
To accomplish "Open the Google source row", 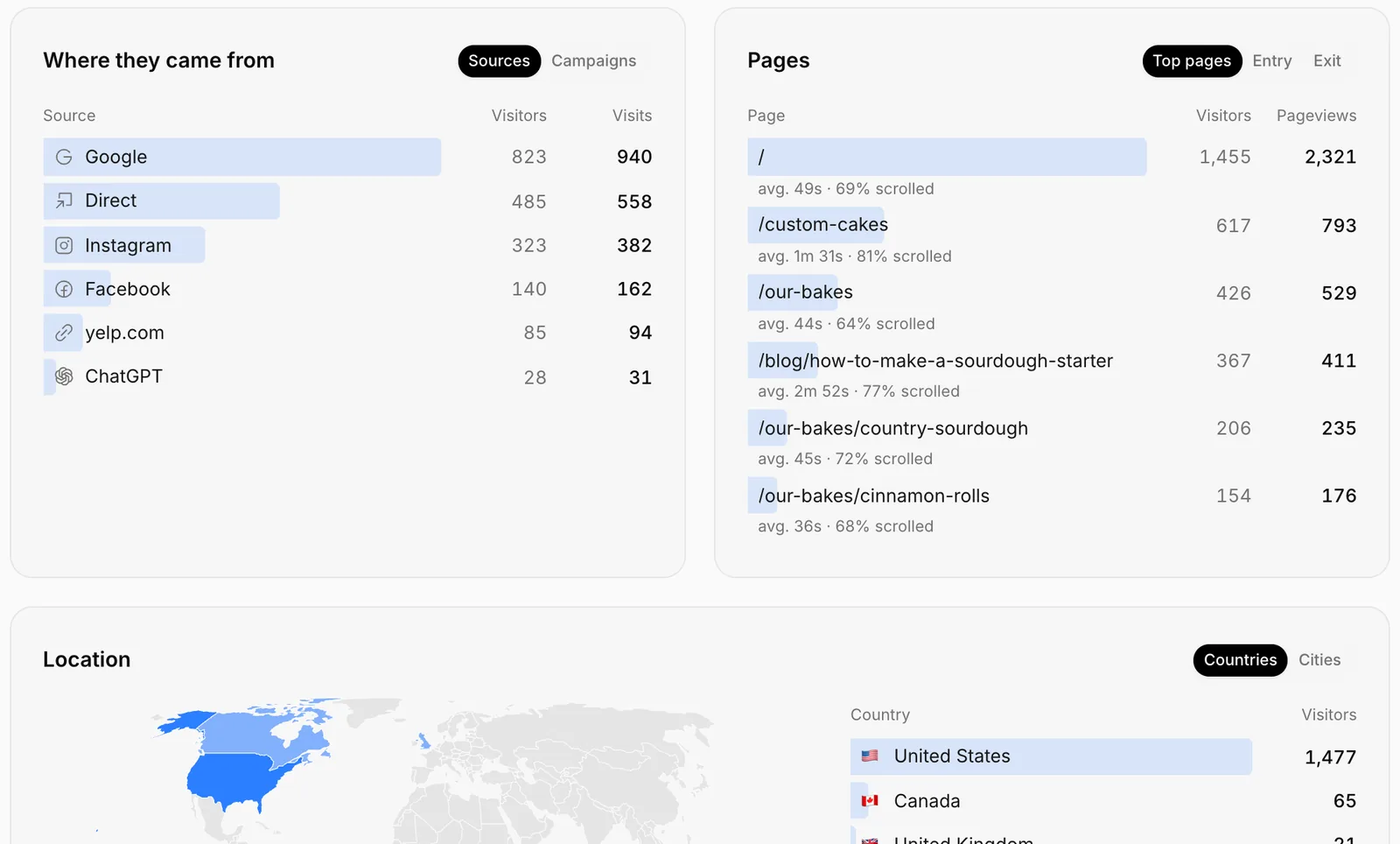I will [x=347, y=157].
